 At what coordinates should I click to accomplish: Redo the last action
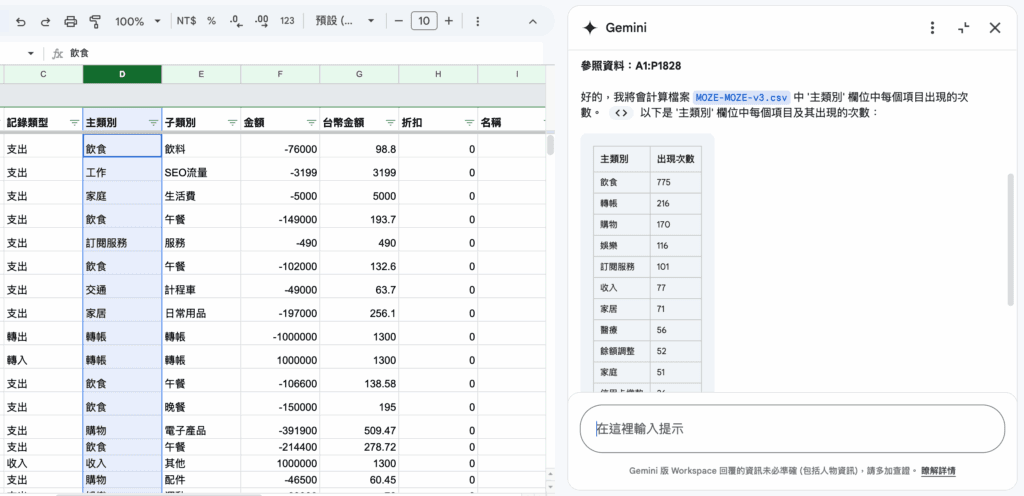tap(45, 22)
